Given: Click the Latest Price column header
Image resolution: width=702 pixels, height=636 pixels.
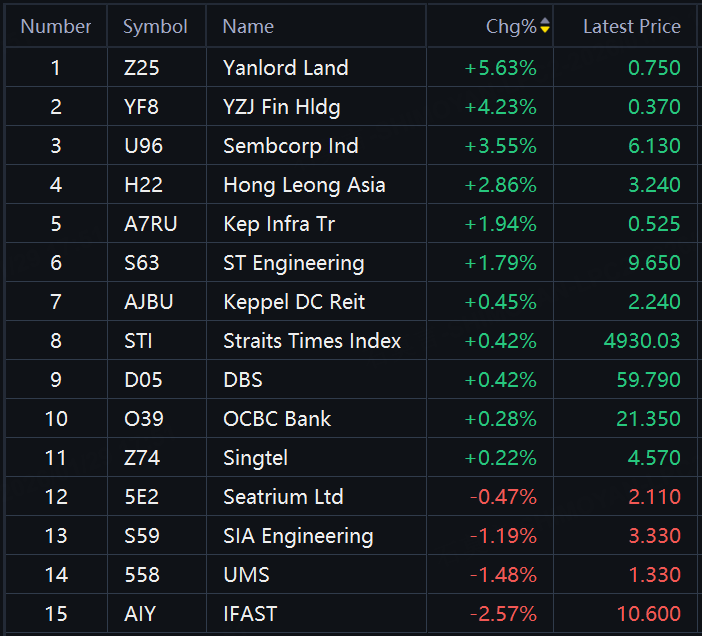Looking at the screenshot, I should pos(631,27).
